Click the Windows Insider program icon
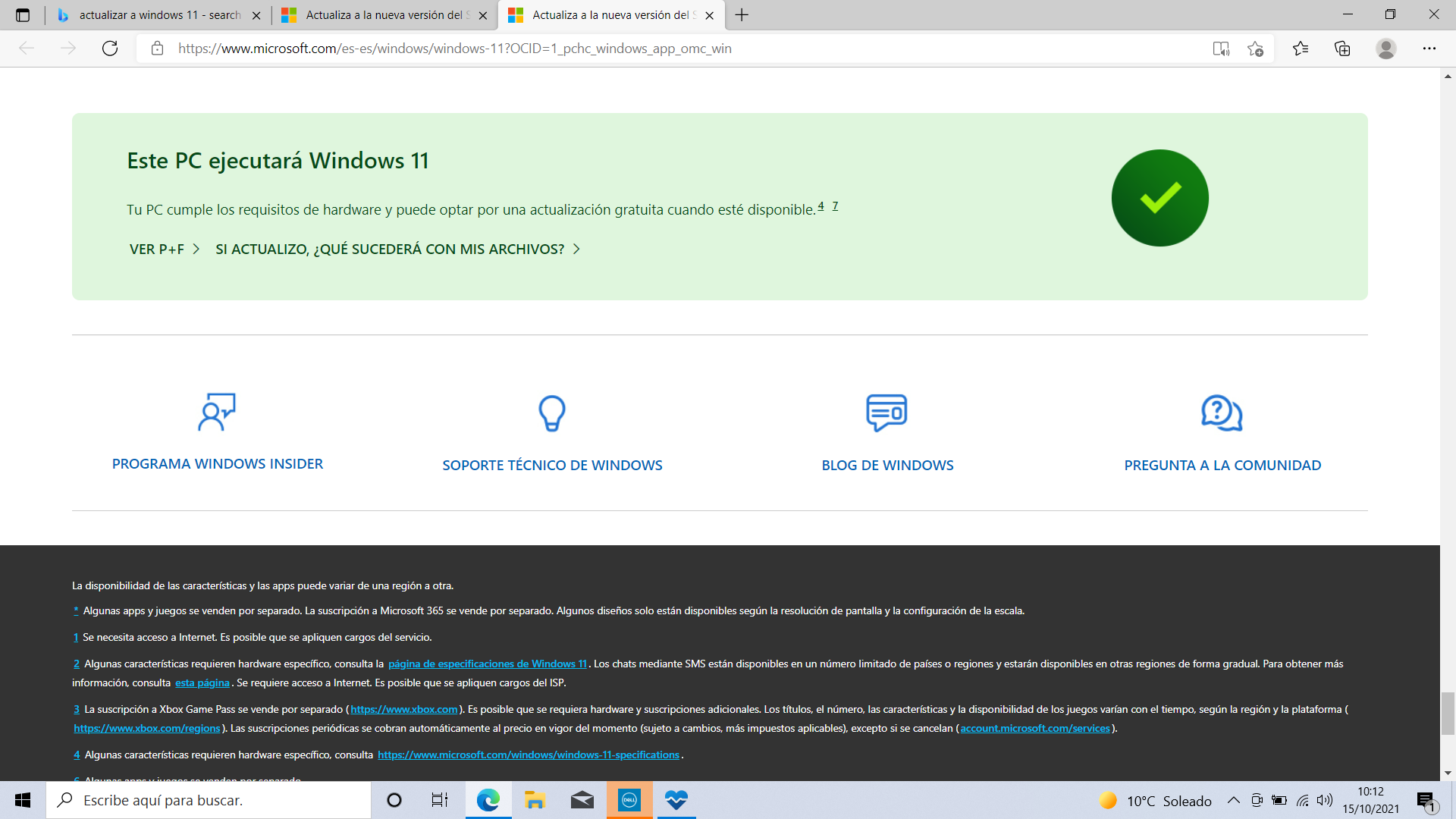Image resolution: width=1456 pixels, height=819 pixels. pos(217,412)
